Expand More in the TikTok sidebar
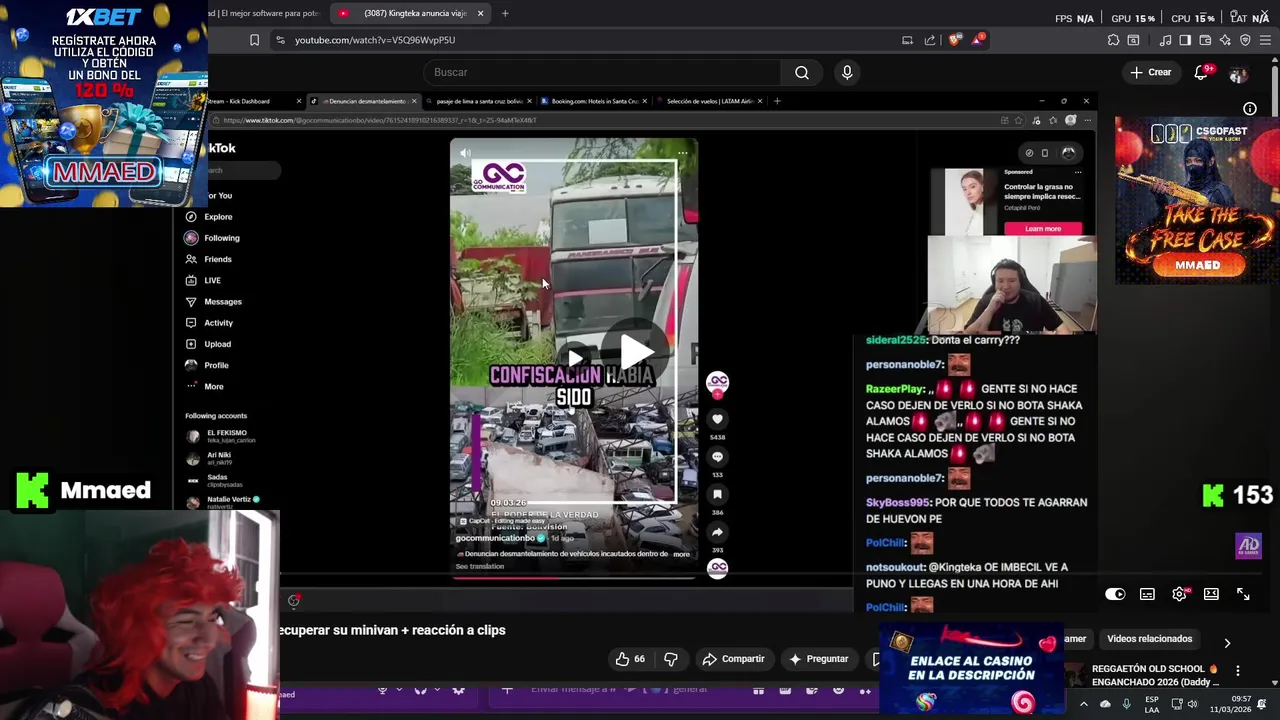Screen dimensions: 1280x720 tap(205, 386)
